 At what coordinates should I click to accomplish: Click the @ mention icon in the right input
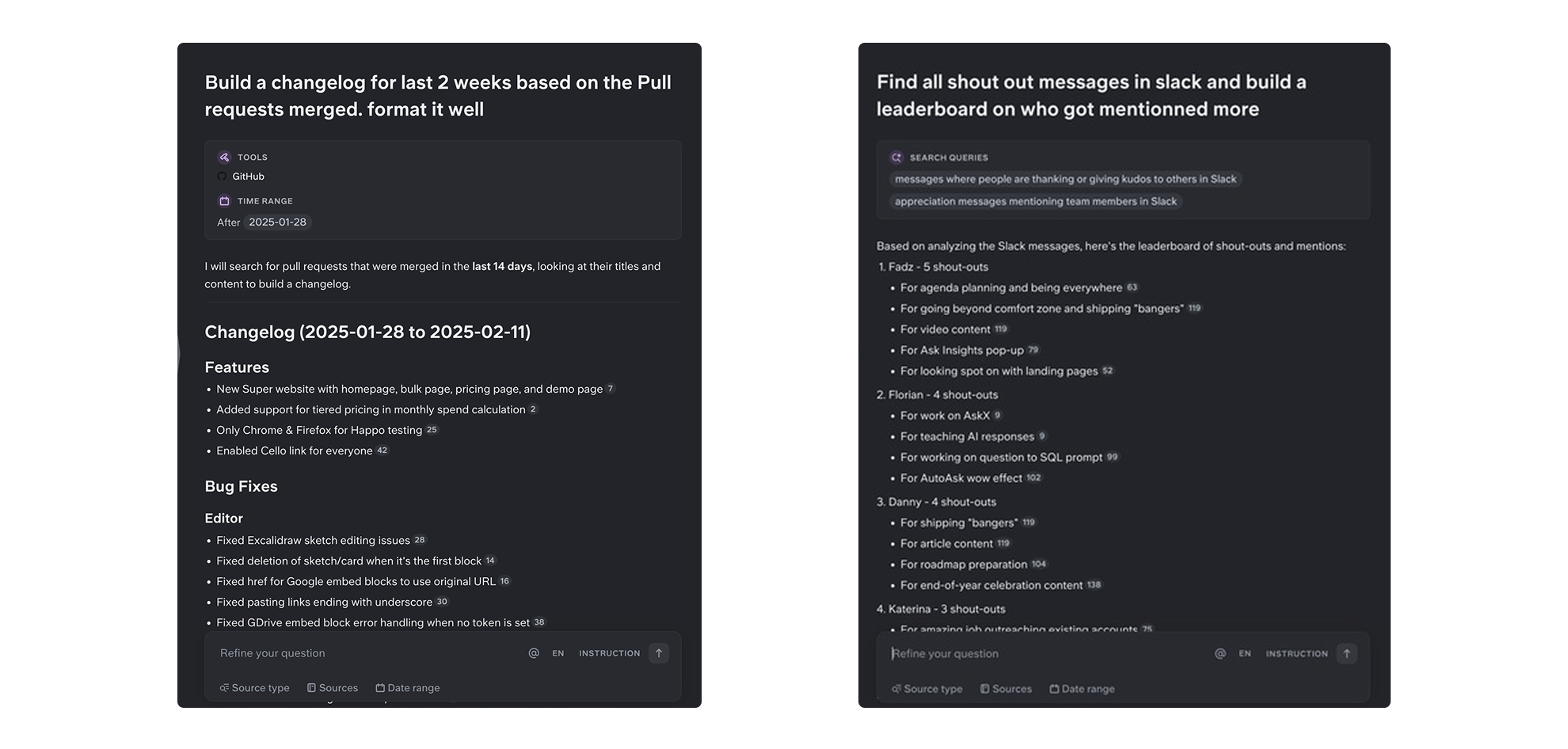click(x=1220, y=653)
